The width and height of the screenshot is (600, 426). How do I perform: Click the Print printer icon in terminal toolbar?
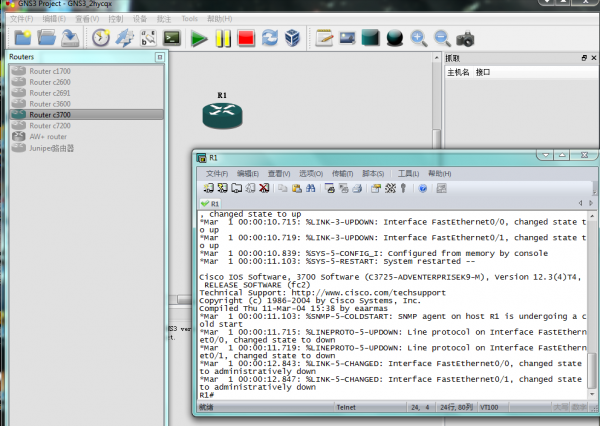tap(357, 188)
